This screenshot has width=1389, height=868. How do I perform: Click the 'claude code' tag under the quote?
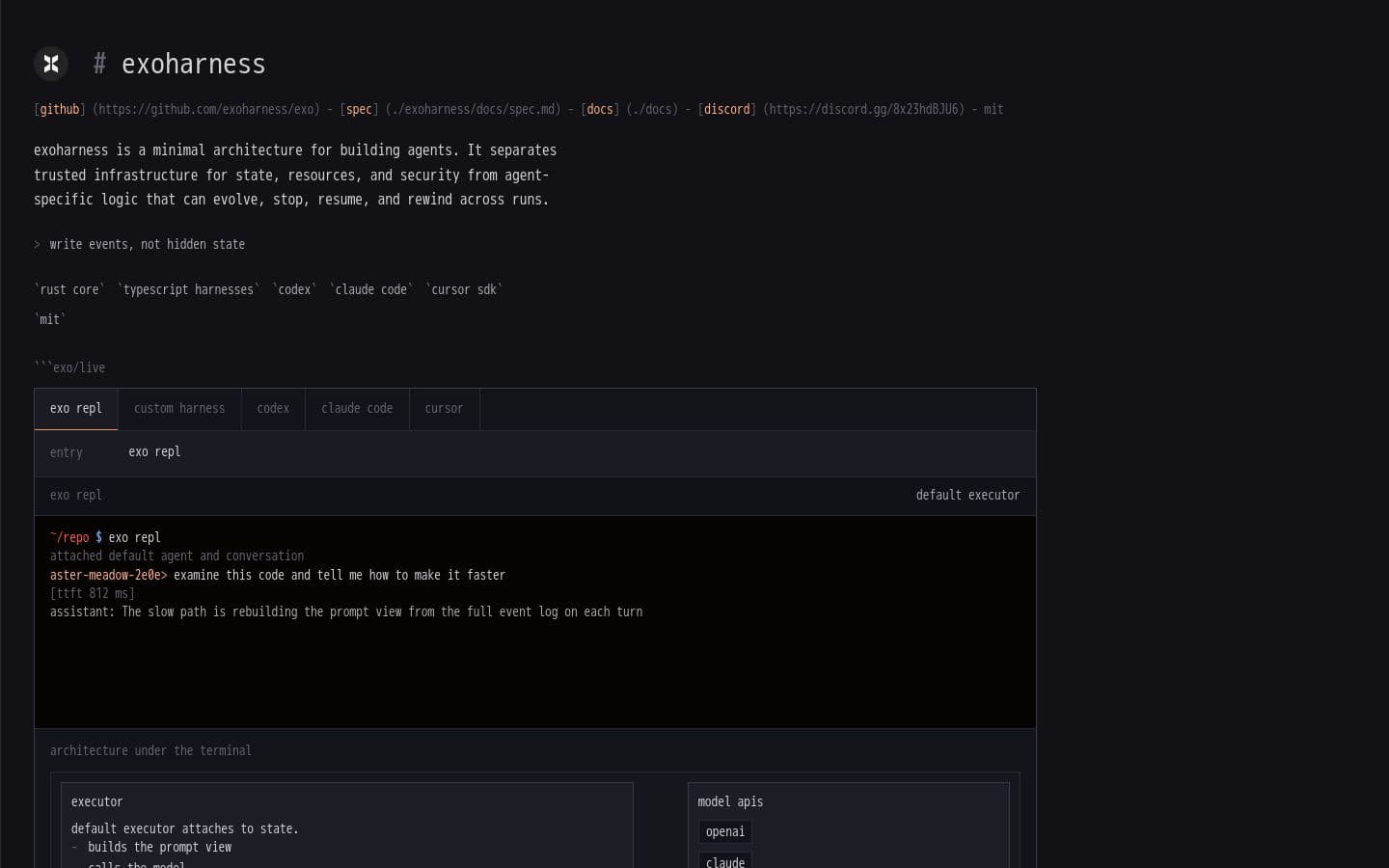tap(371, 289)
